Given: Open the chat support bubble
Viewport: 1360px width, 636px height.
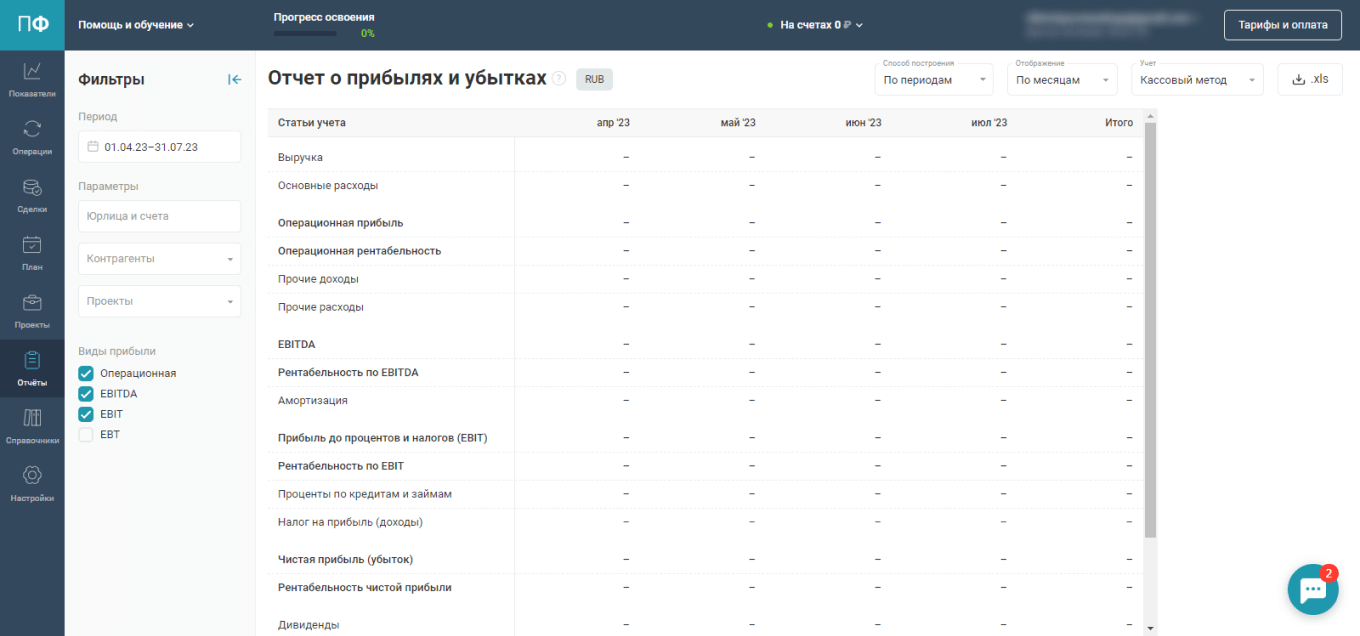Looking at the screenshot, I should tap(1312, 590).
